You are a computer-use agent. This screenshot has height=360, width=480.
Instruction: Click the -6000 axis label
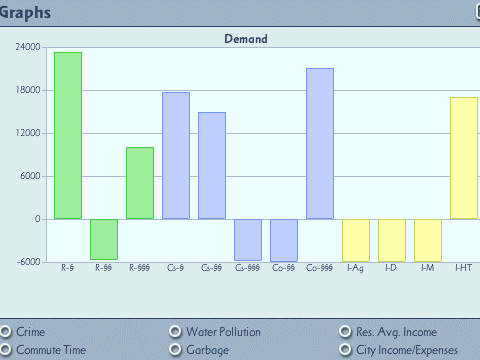(x=29, y=262)
